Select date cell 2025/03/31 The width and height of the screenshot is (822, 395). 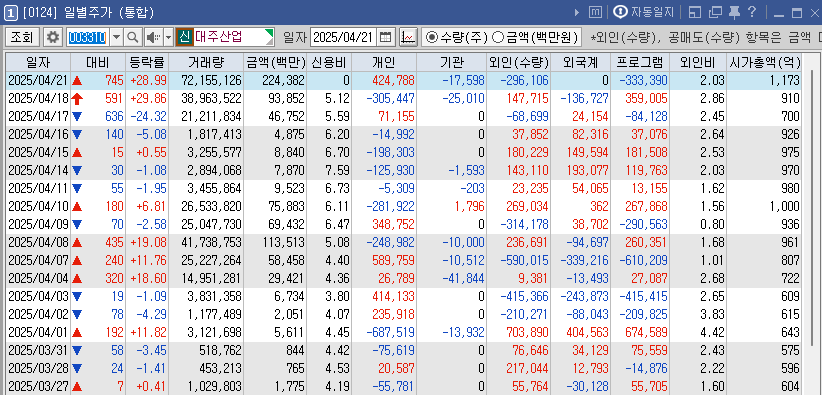tap(38, 351)
